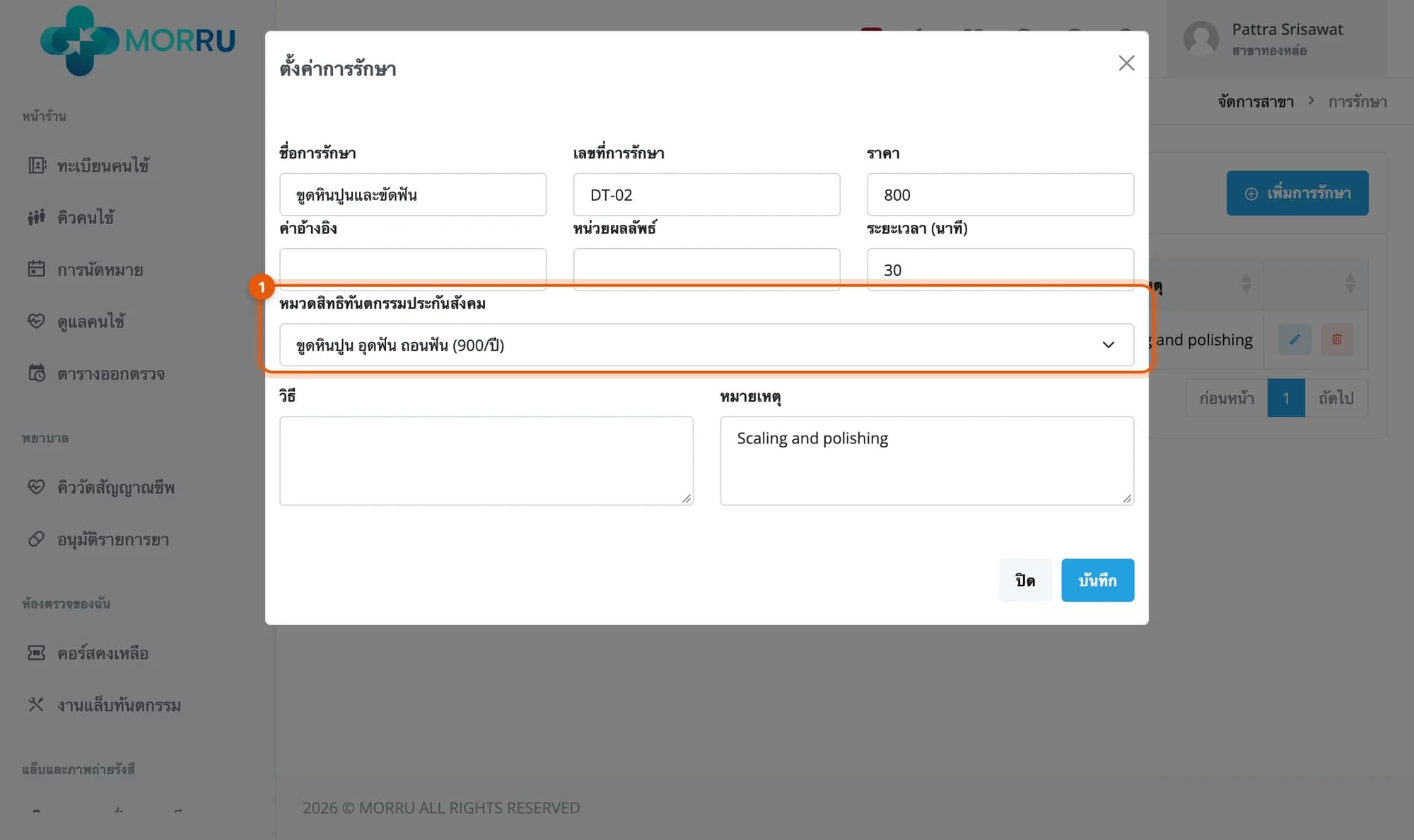Click the MORRU logo
Image resolution: width=1414 pixels, height=840 pixels.
point(138,40)
